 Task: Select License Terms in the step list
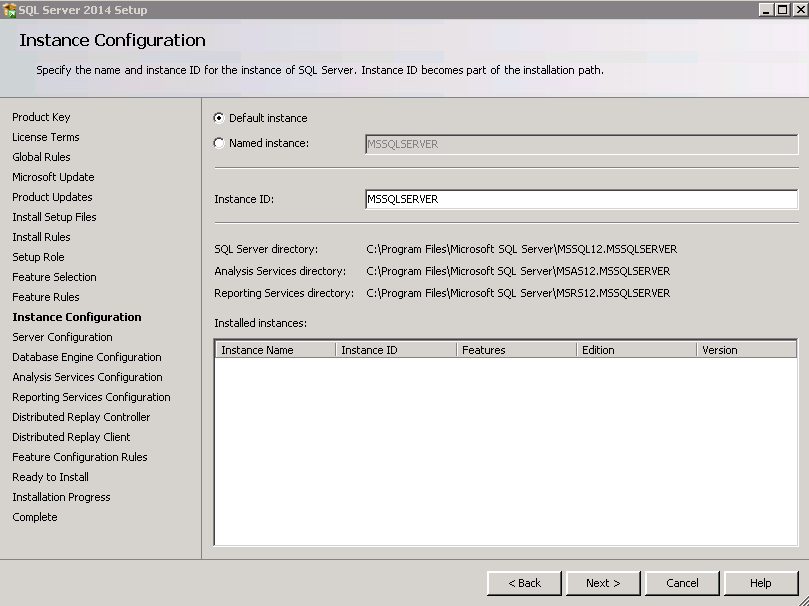[46, 137]
